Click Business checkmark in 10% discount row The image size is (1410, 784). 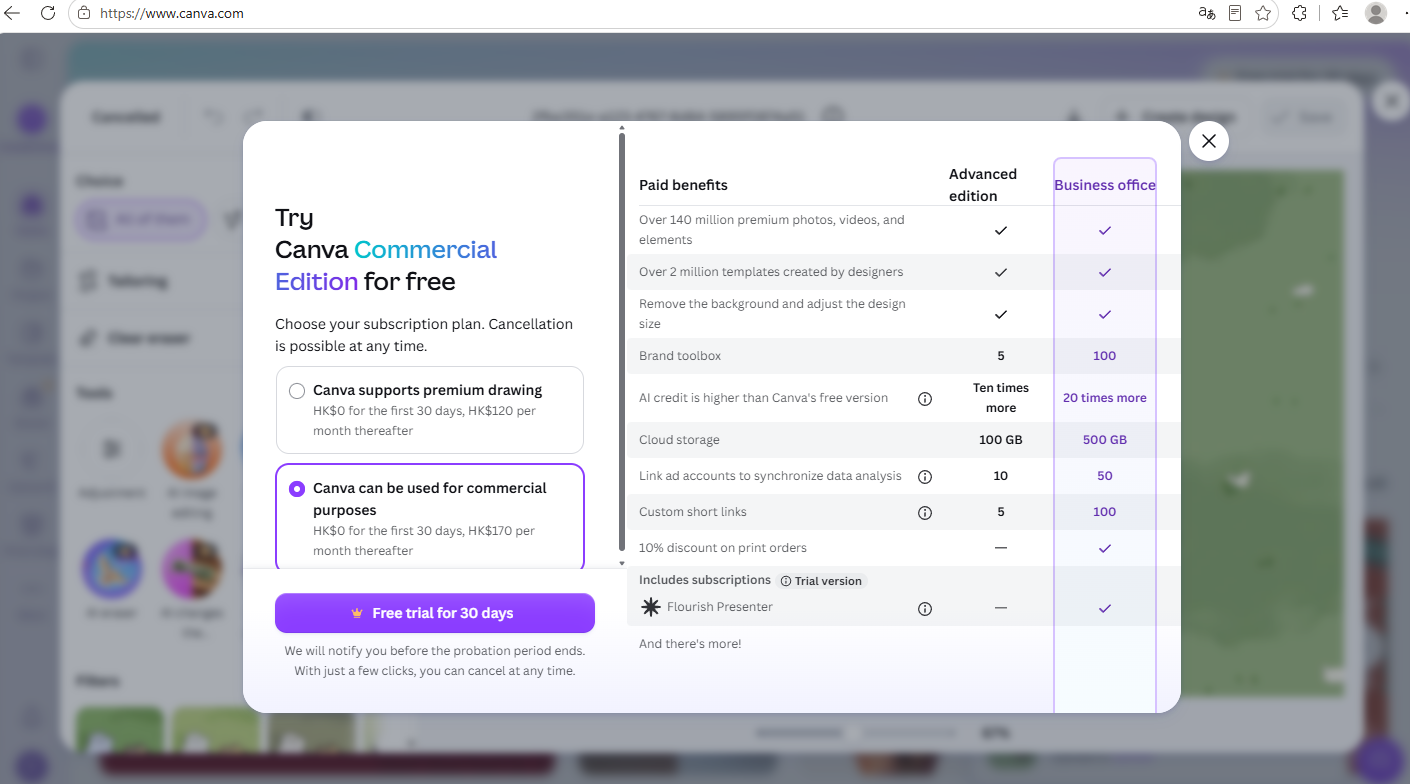pyautogui.click(x=1105, y=548)
